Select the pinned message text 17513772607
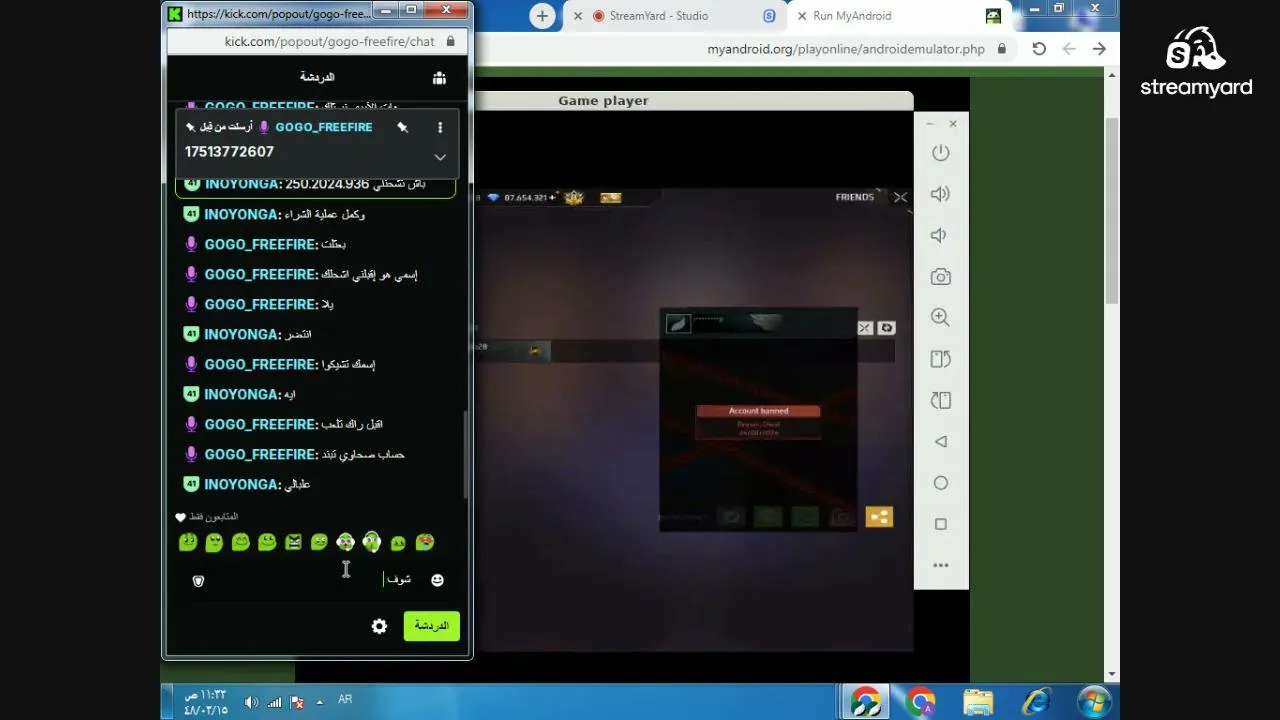Viewport: 1280px width, 720px height. (x=229, y=151)
